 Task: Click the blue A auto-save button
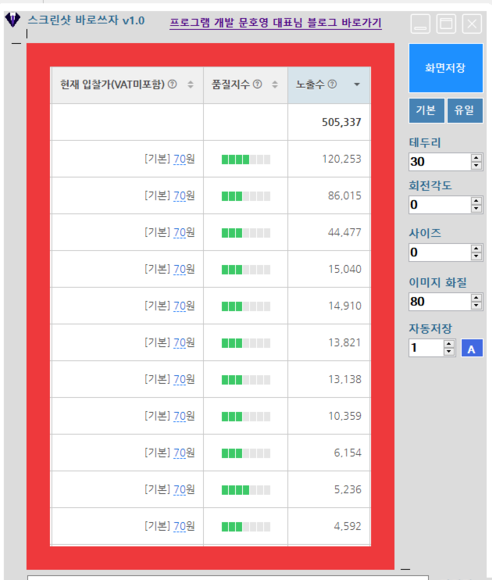[472, 348]
